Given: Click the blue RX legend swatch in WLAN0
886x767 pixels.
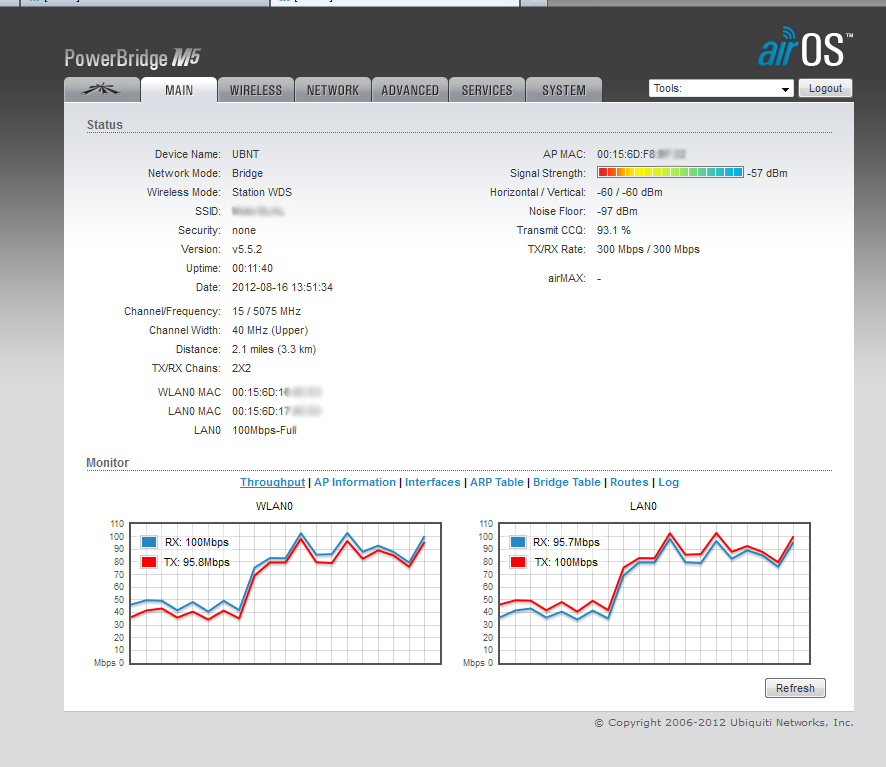Looking at the screenshot, I should pos(149,542).
